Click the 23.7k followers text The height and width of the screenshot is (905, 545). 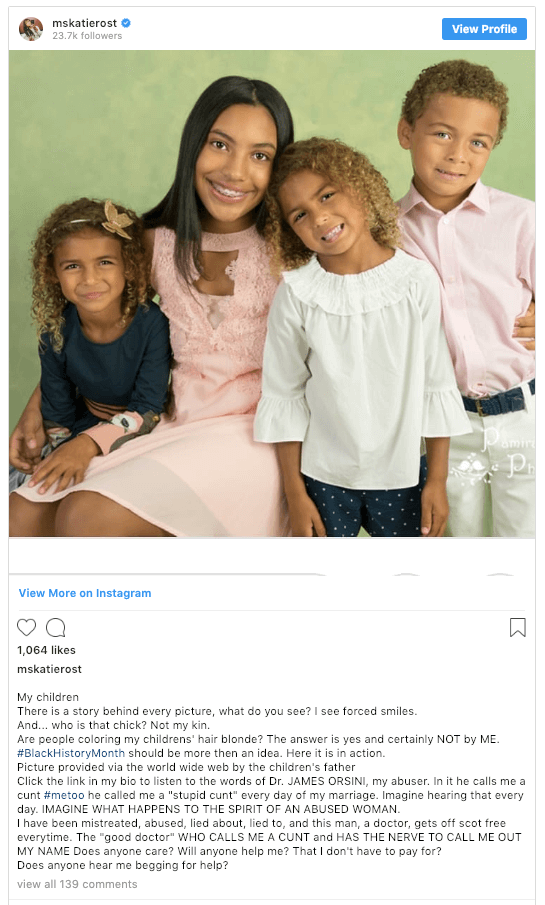87,36
